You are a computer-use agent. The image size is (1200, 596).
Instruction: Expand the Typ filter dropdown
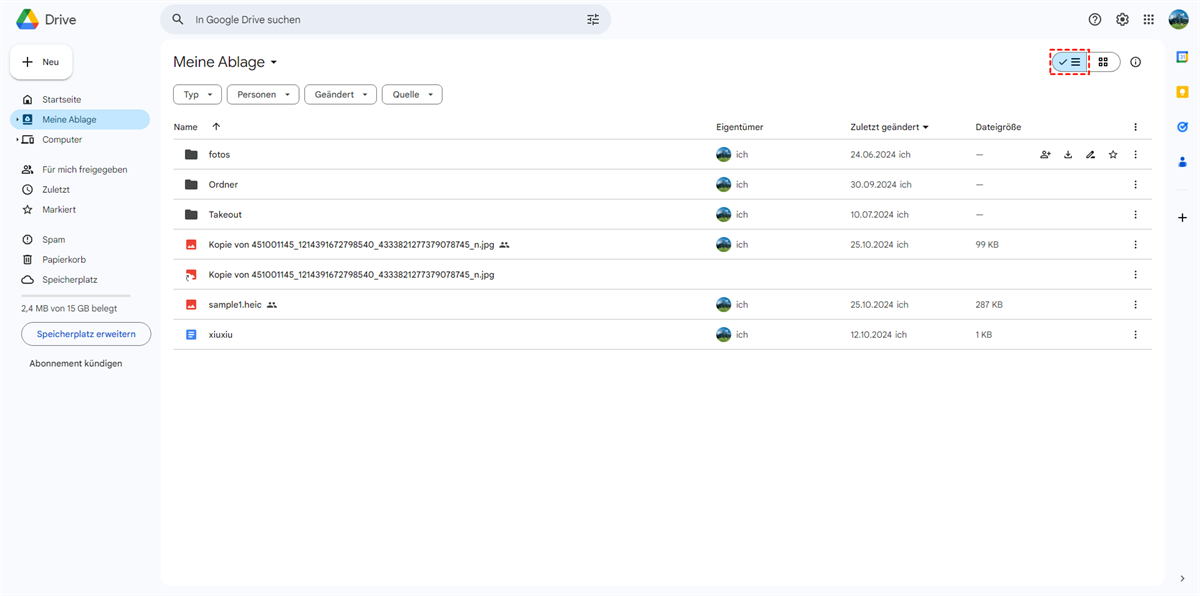197,95
